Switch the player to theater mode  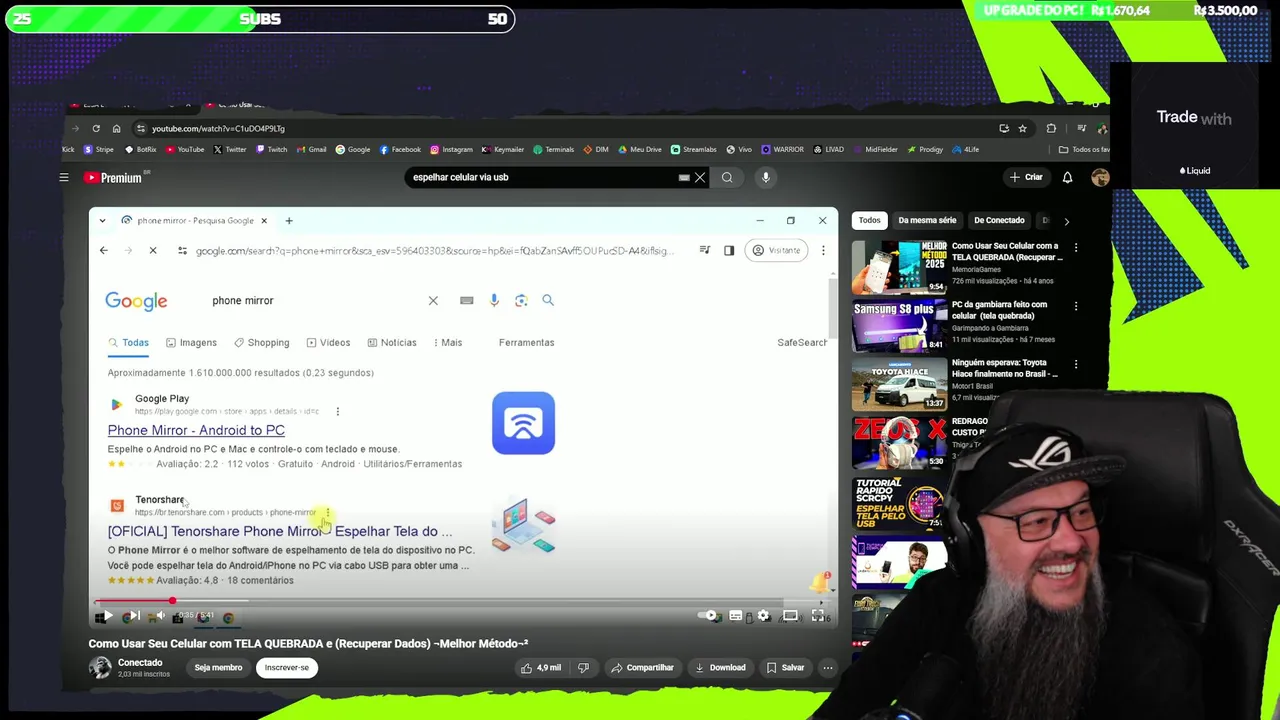click(x=790, y=616)
